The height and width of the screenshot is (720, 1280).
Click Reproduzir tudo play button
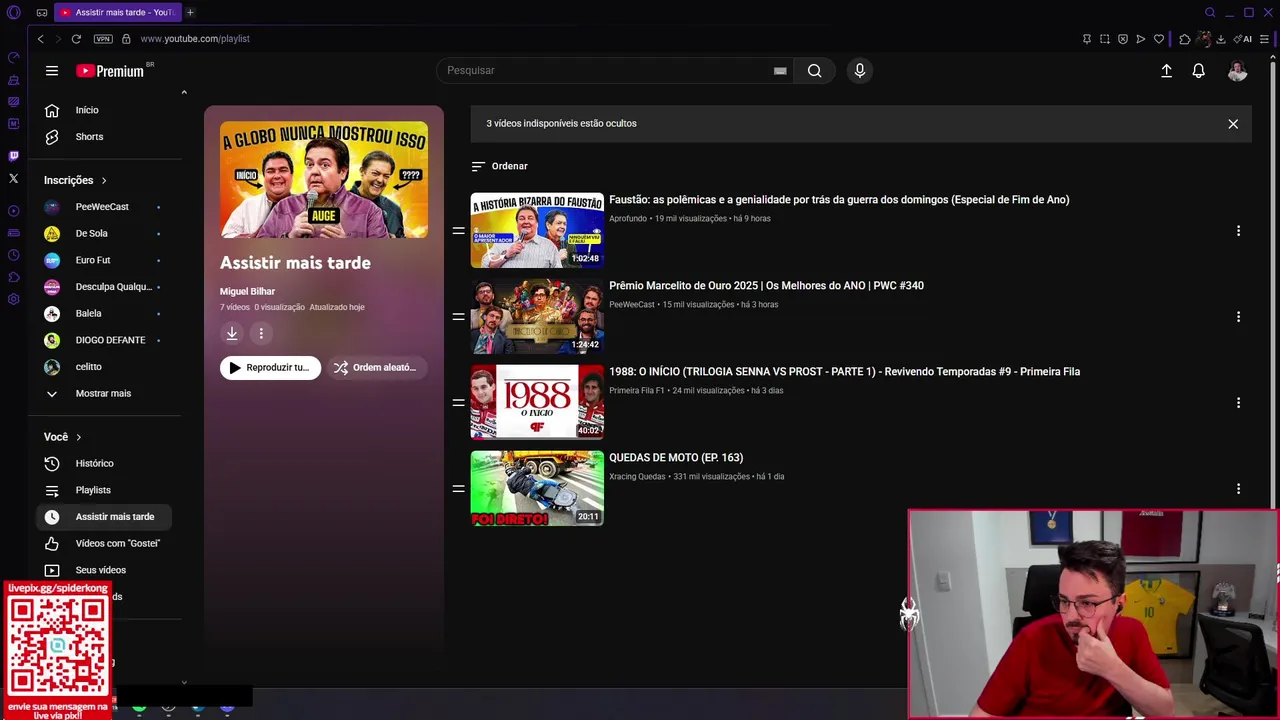(270, 368)
